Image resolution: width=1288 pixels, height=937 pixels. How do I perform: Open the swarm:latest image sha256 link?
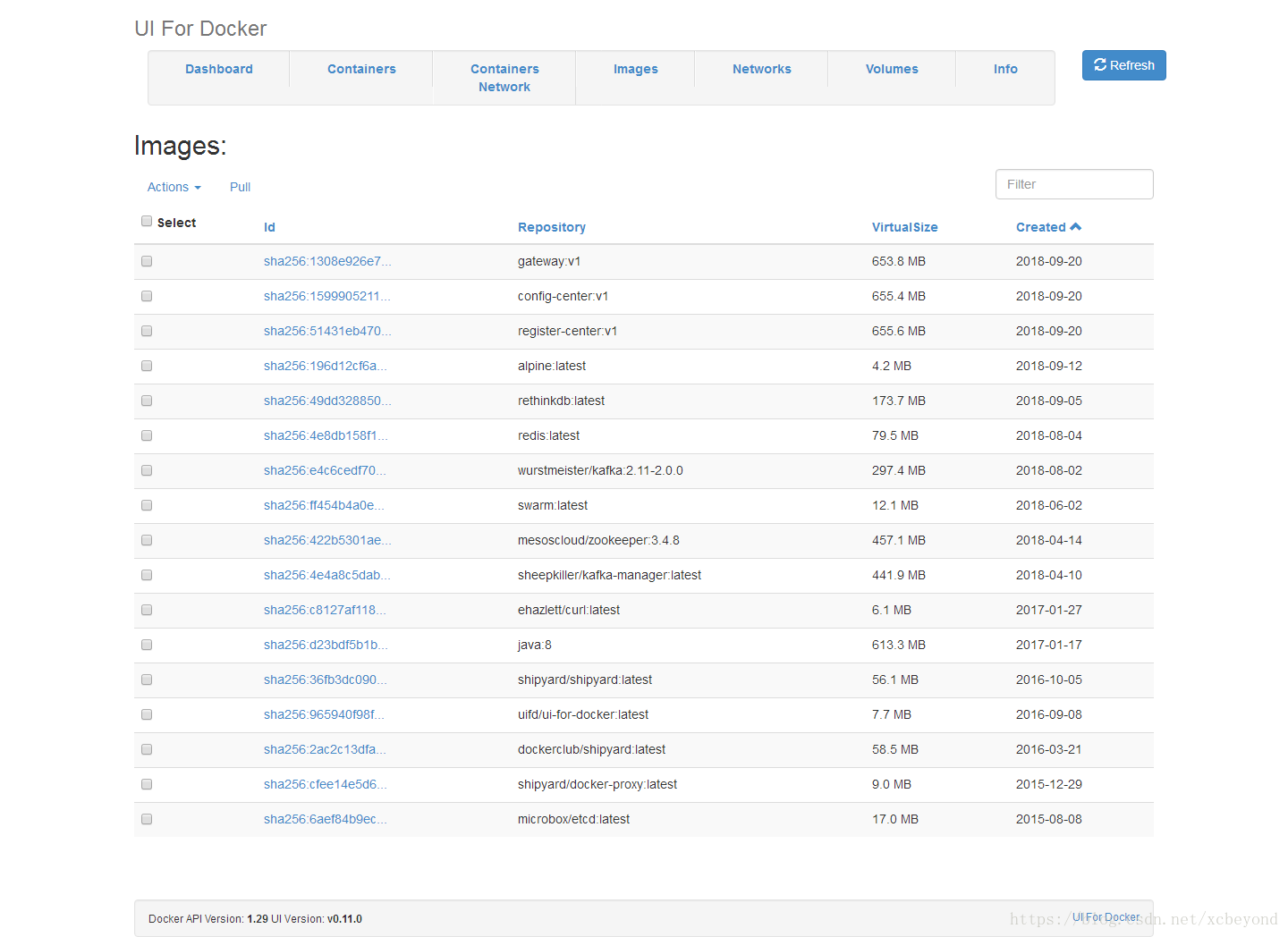pos(325,505)
